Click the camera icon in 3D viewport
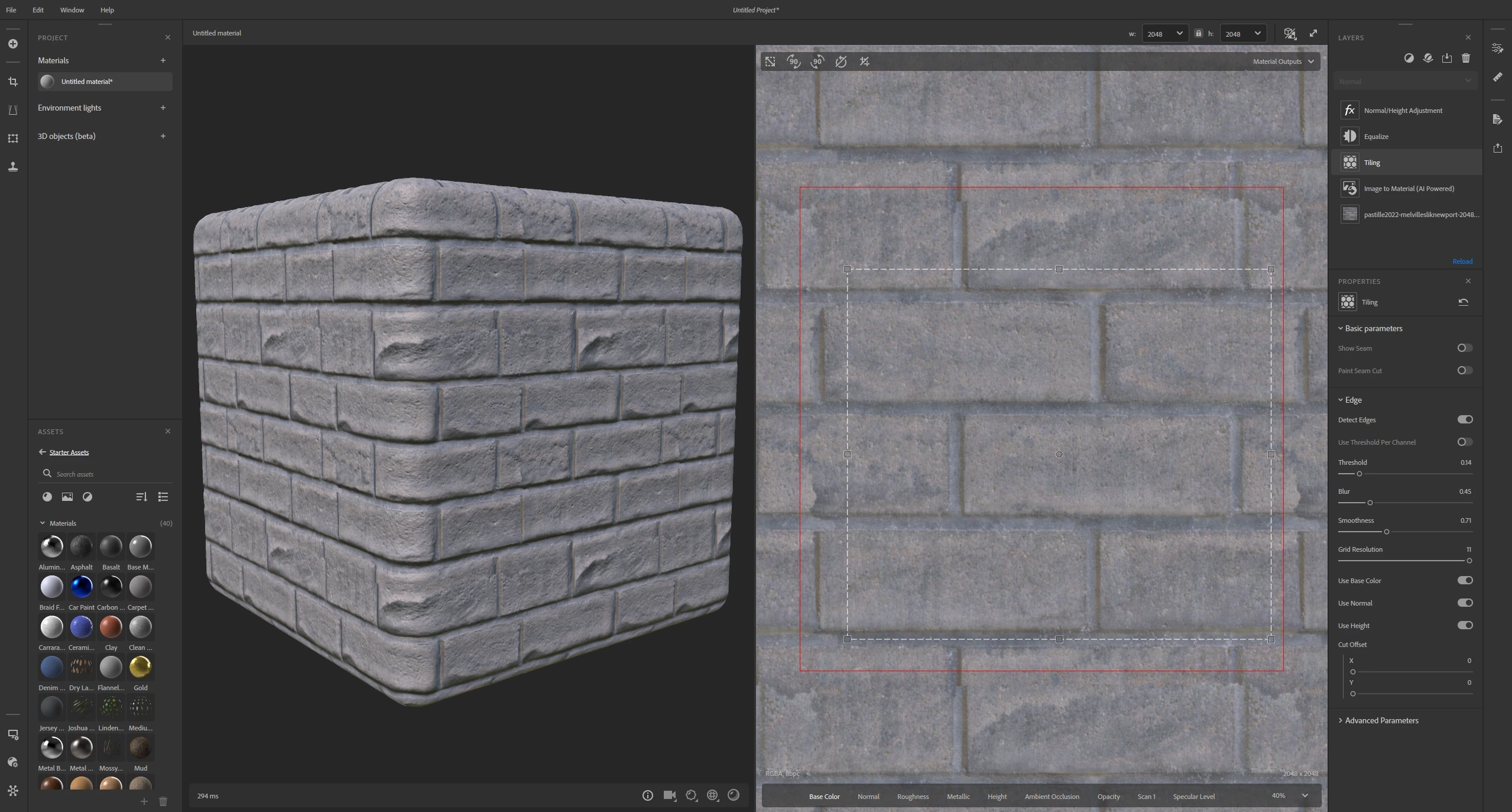 pyautogui.click(x=669, y=795)
